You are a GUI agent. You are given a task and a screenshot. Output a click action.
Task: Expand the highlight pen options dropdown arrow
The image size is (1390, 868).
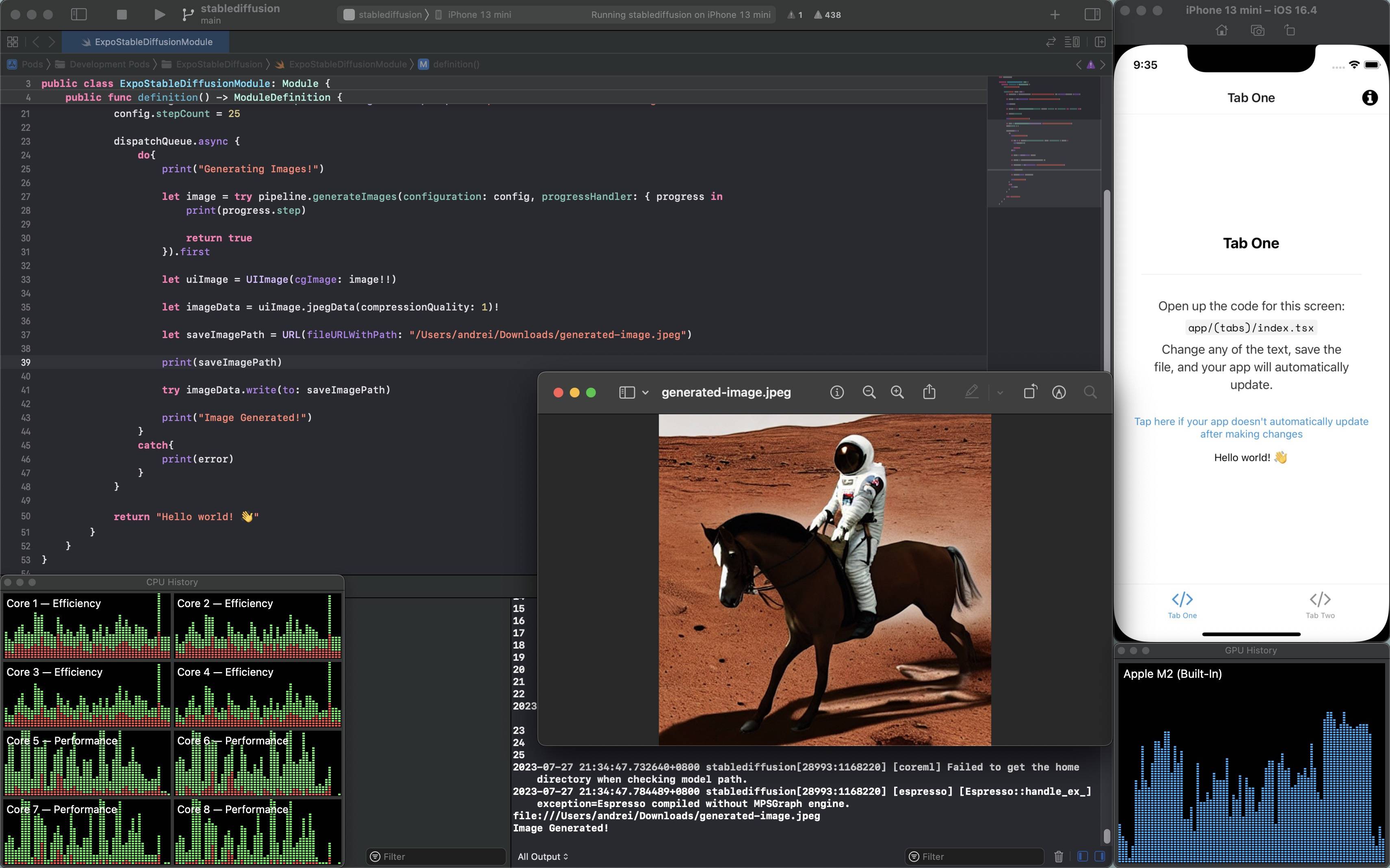click(999, 393)
